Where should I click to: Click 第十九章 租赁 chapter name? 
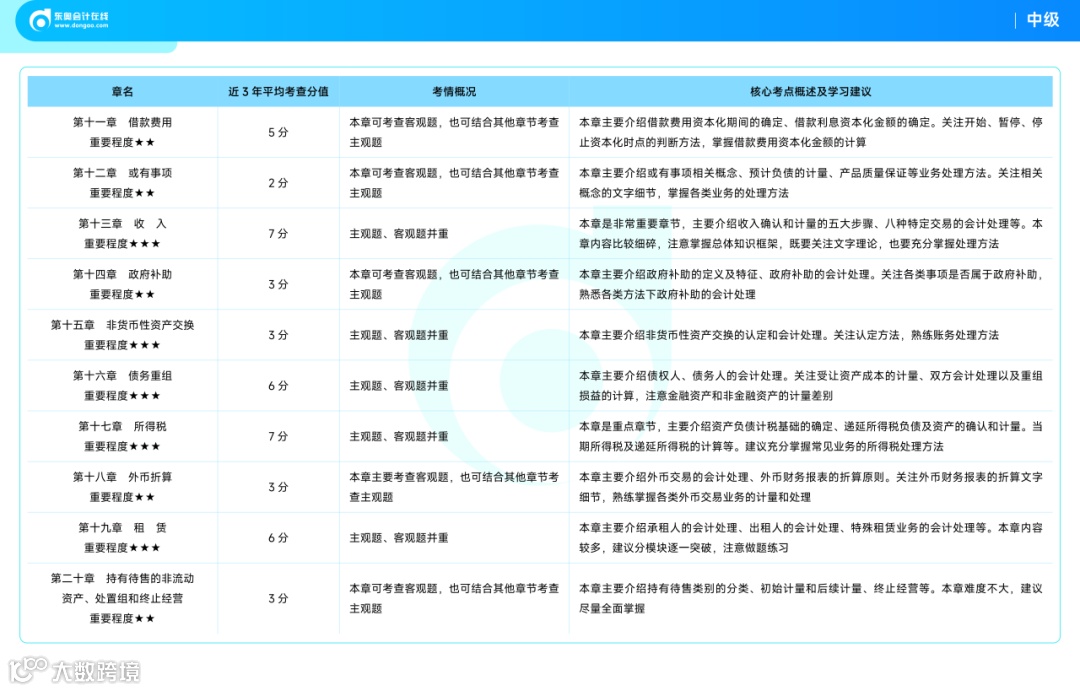123,528
